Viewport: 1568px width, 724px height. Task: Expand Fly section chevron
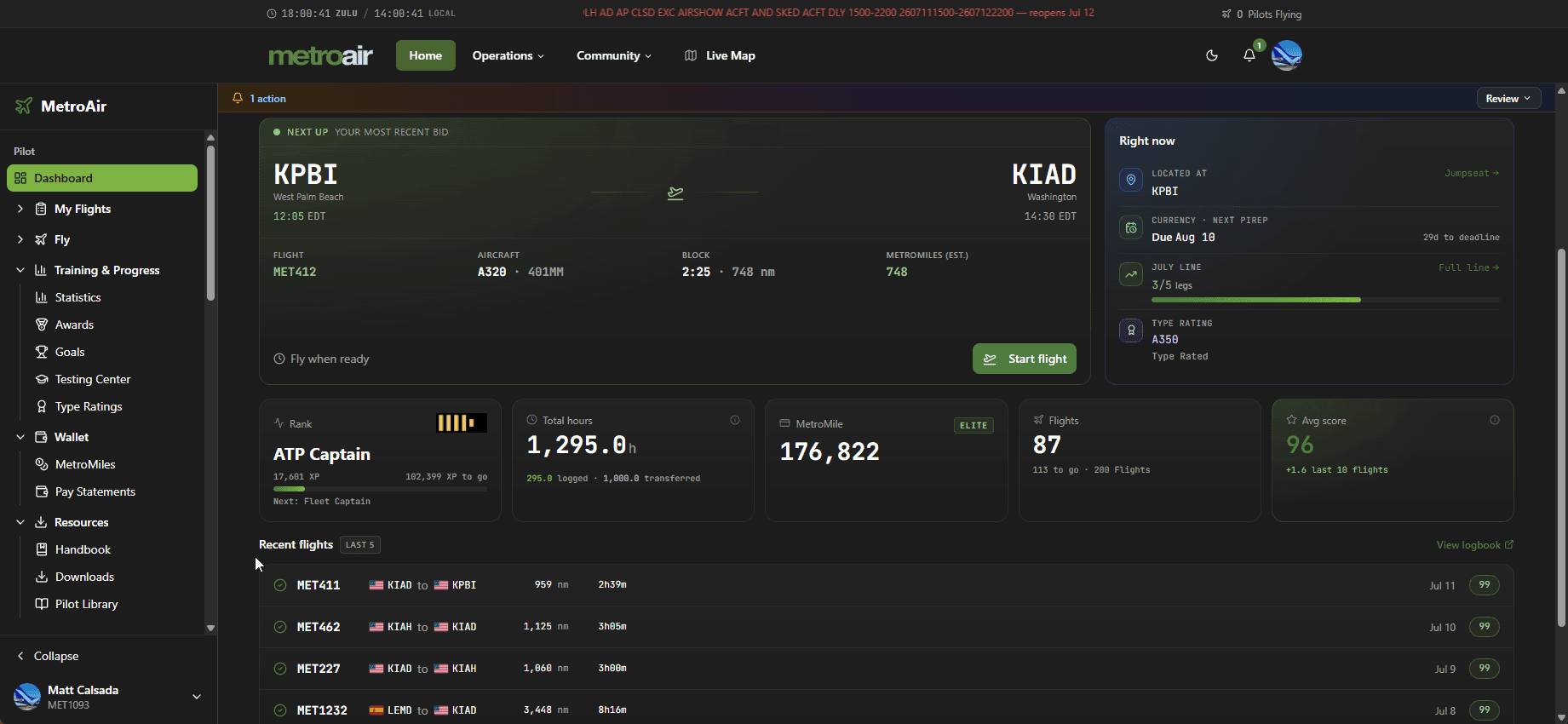pyautogui.click(x=20, y=239)
